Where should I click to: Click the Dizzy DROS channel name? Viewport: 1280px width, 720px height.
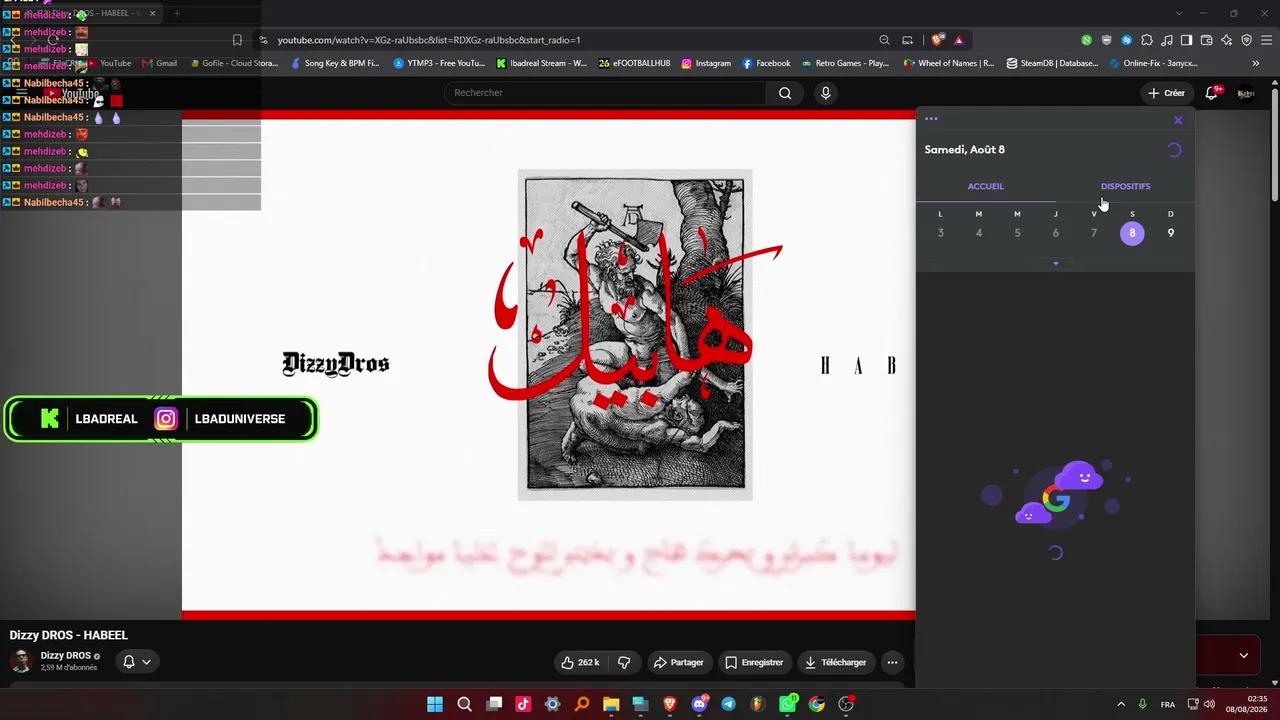(65, 656)
